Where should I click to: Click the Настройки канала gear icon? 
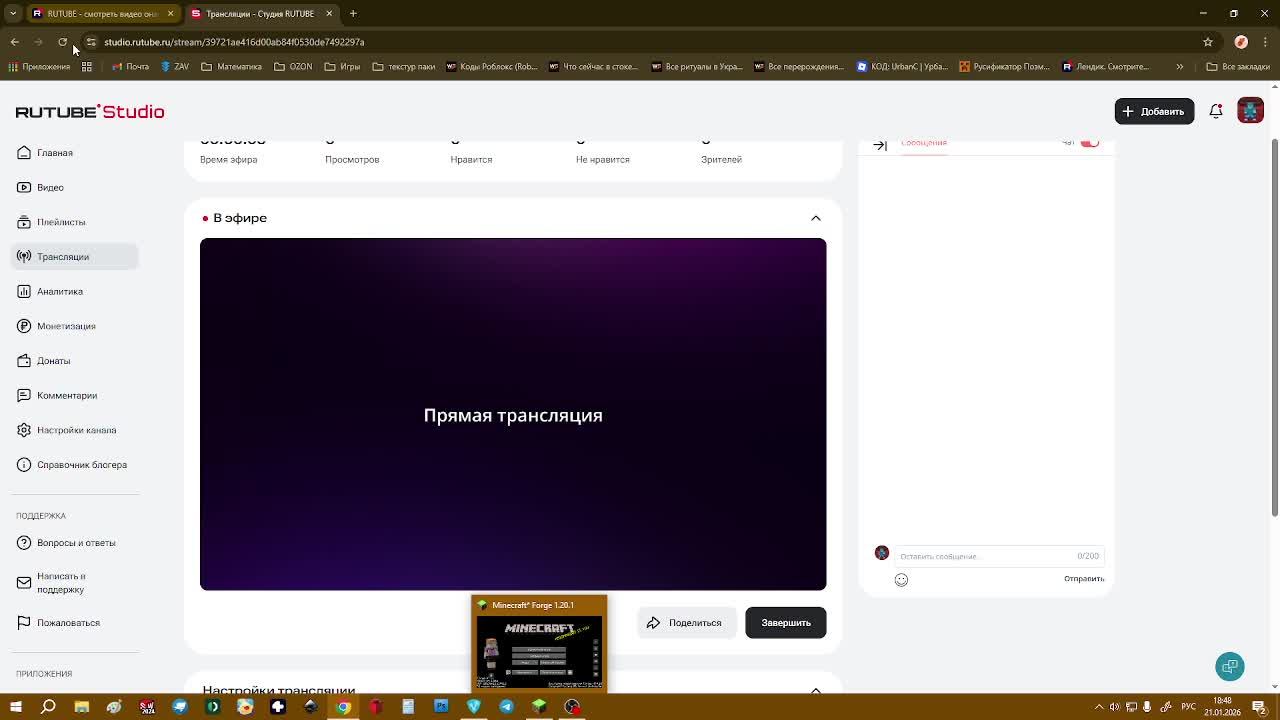pyautogui.click(x=24, y=430)
